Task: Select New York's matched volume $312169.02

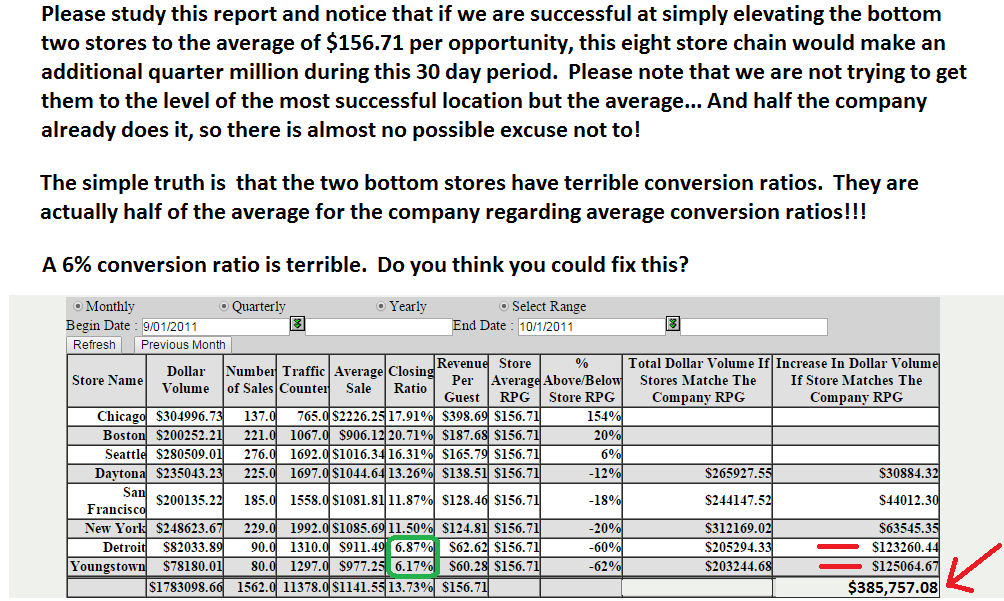Action: coord(698,529)
